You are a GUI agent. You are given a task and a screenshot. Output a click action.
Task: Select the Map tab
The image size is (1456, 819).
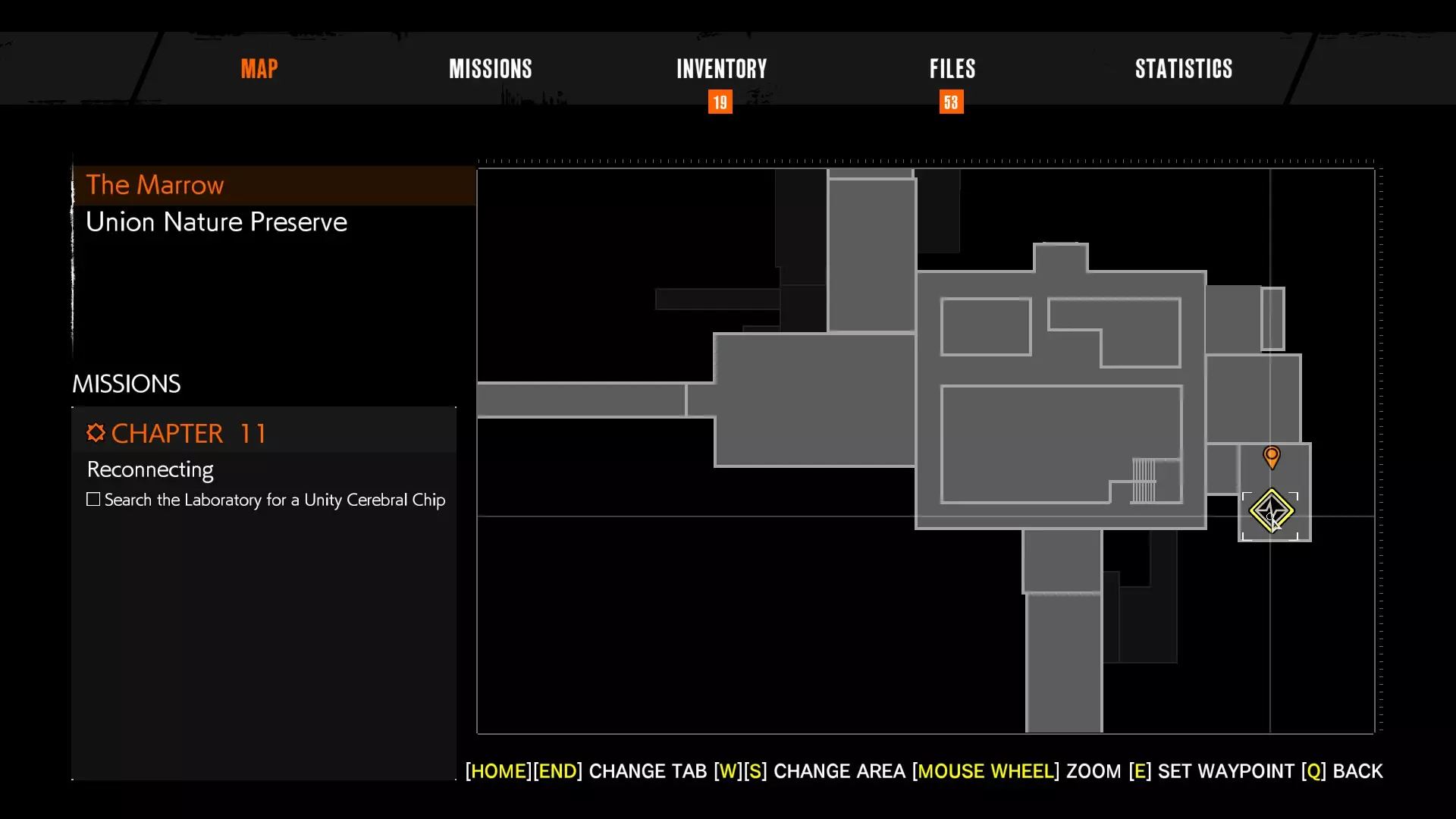[259, 69]
